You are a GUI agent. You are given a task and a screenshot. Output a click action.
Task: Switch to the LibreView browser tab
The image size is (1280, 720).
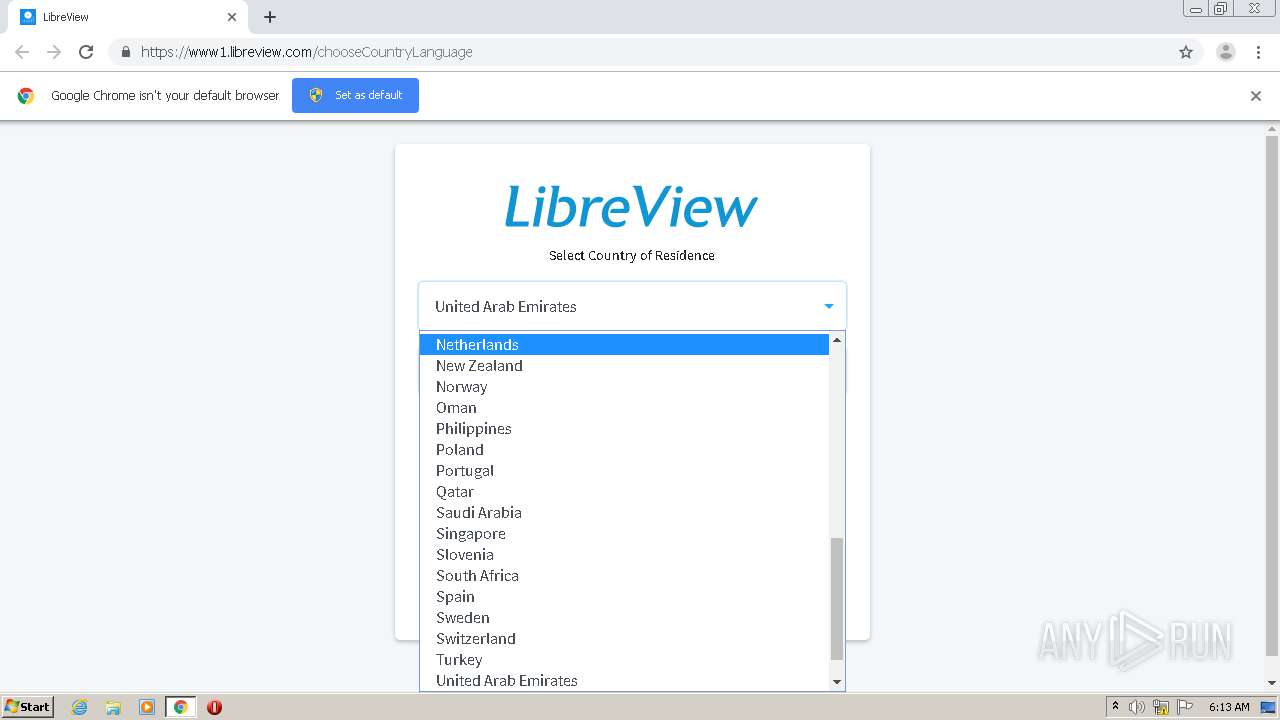click(128, 17)
